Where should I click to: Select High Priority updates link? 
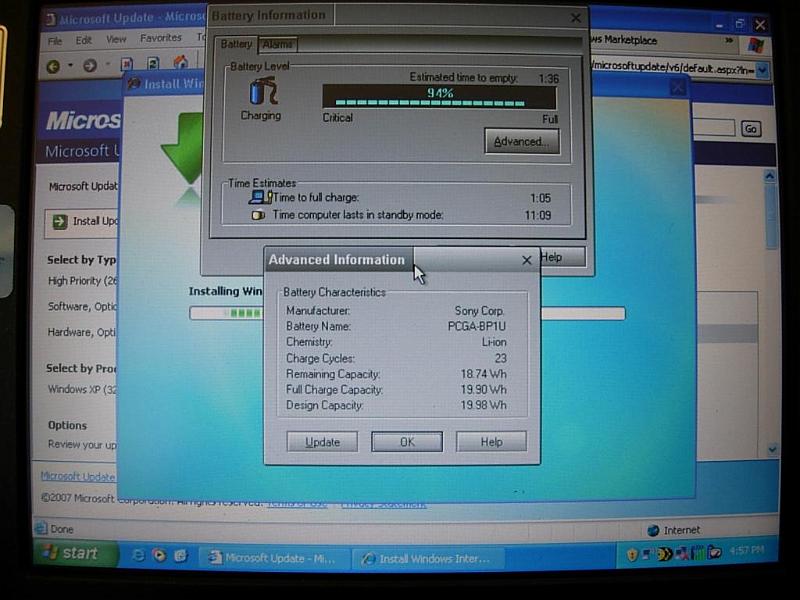tap(83, 281)
